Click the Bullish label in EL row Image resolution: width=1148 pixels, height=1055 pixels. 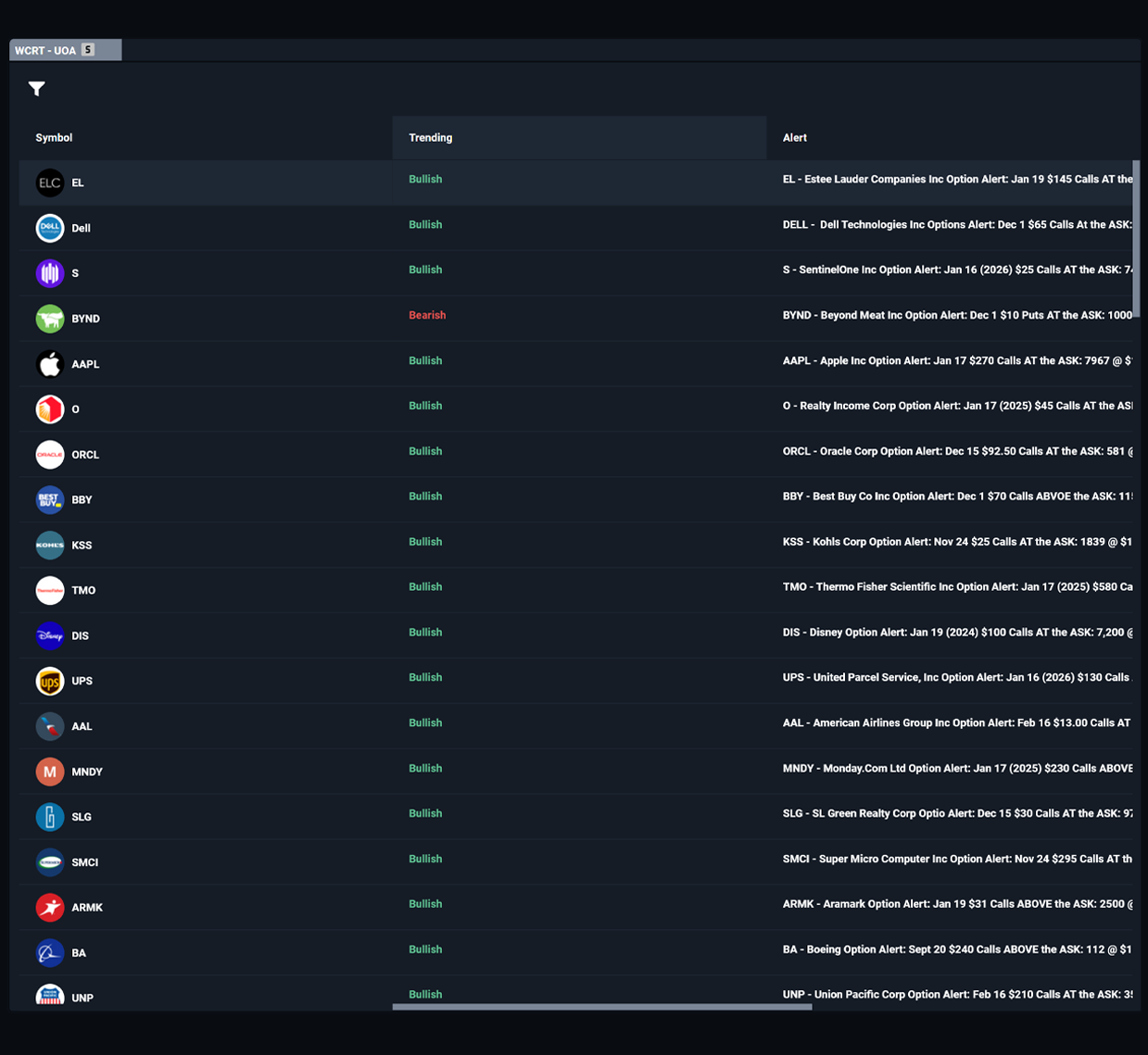pos(425,180)
